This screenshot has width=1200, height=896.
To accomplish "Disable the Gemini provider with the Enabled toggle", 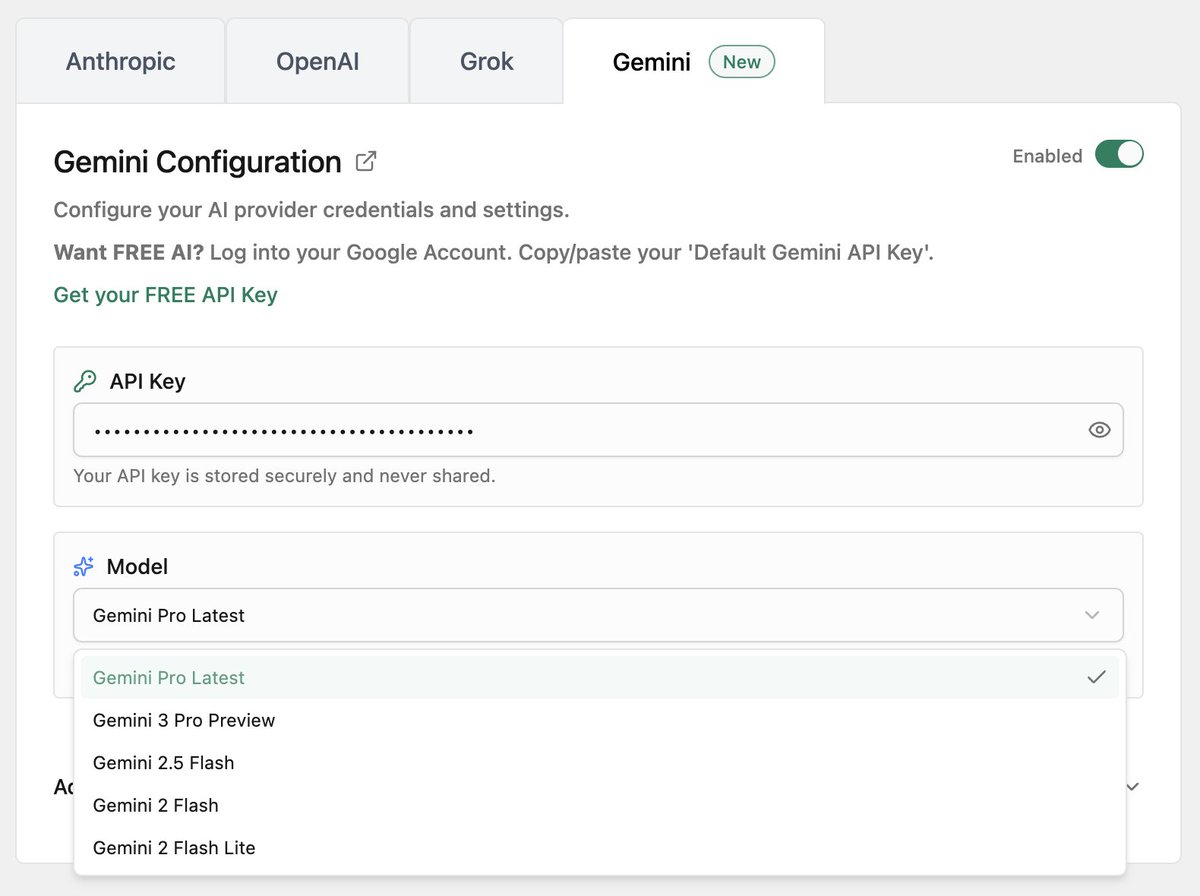I will click(1120, 154).
